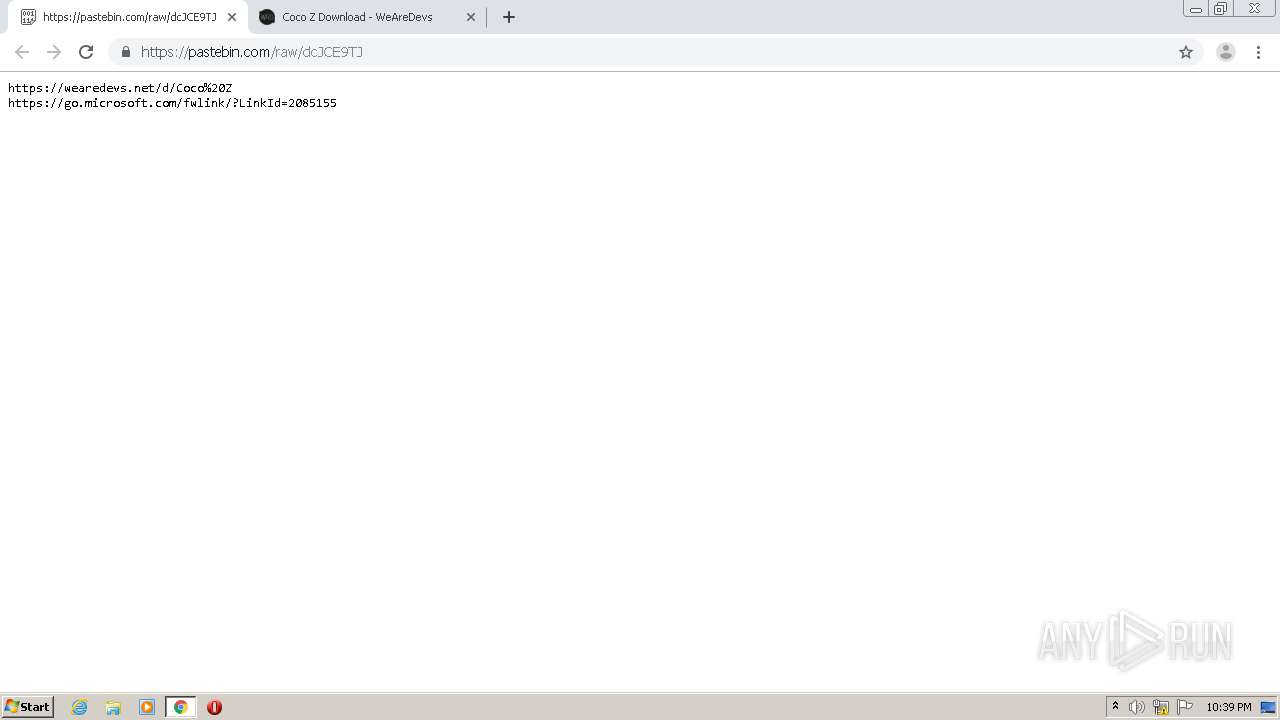Screen dimensions: 1280x720
Task: Minimize the Chrome window
Action: [x=1195, y=9]
